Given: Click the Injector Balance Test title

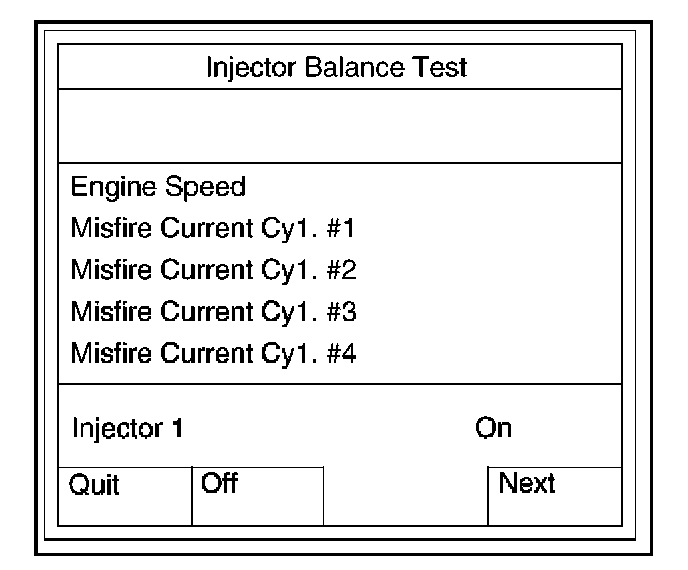Looking at the screenshot, I should [x=337, y=69].
